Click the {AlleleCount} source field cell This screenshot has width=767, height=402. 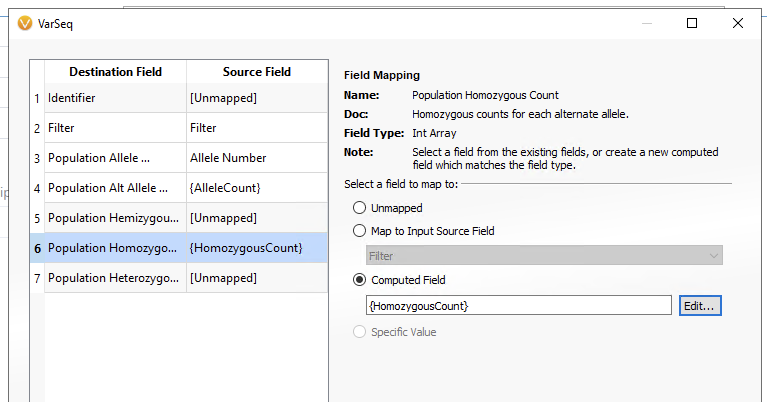click(x=257, y=188)
